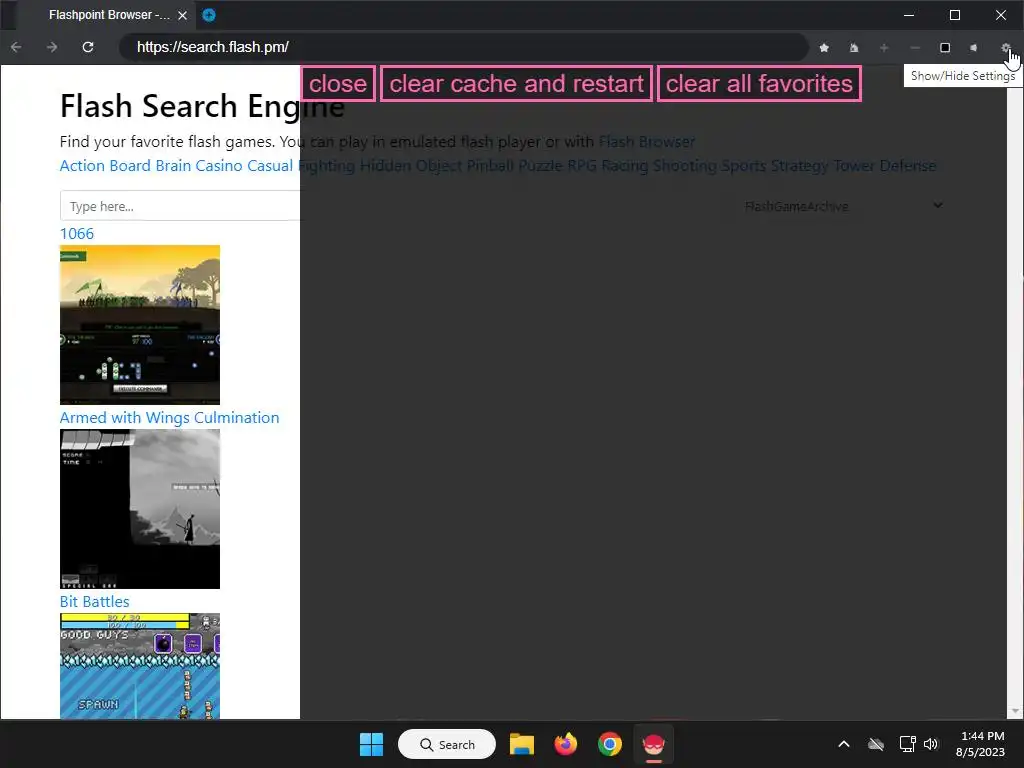Expand hidden system tray icons
Screen dimensions: 1024x768
pos(844,744)
